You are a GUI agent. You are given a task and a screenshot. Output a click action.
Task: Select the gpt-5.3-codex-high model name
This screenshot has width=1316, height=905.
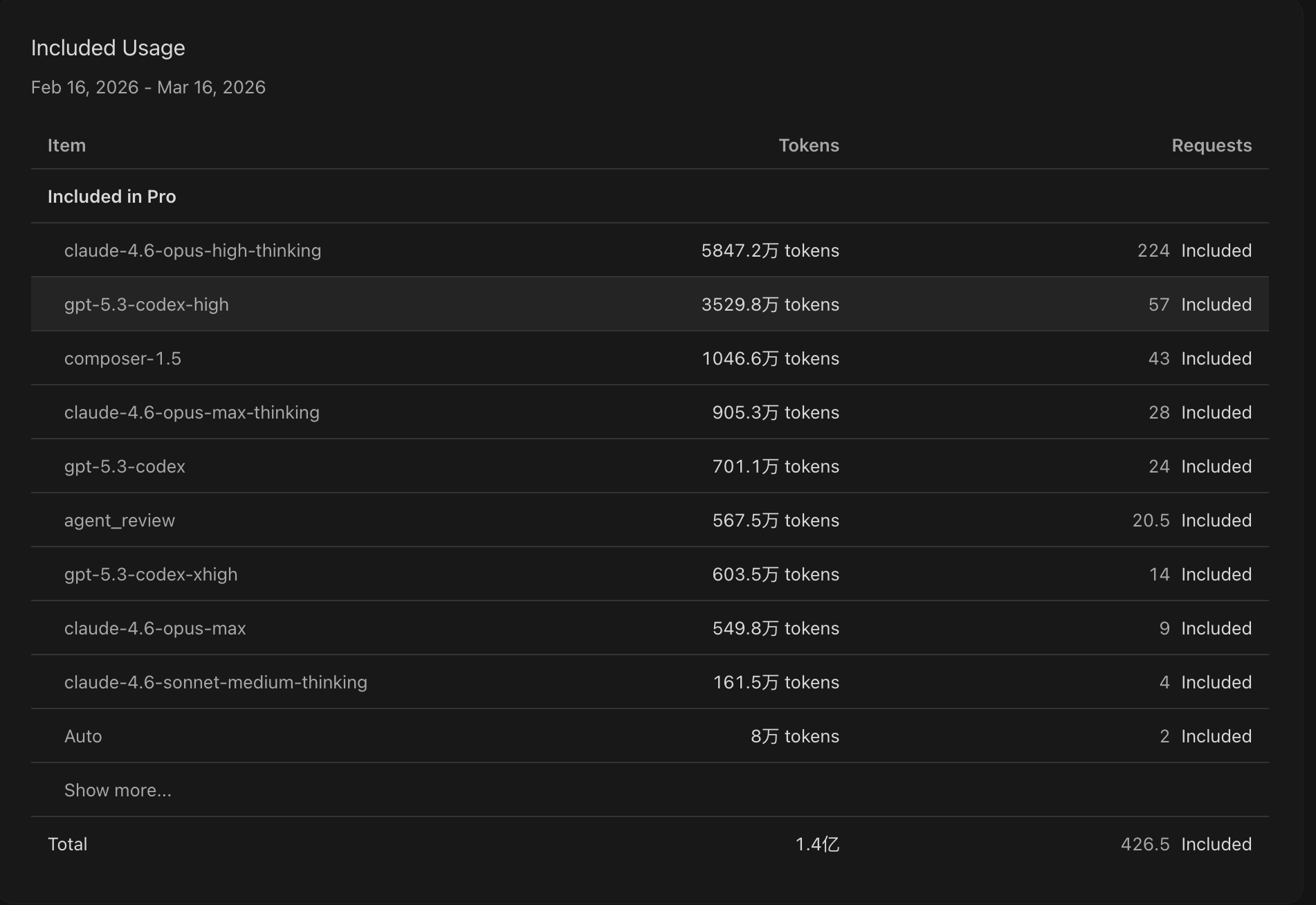(x=146, y=304)
